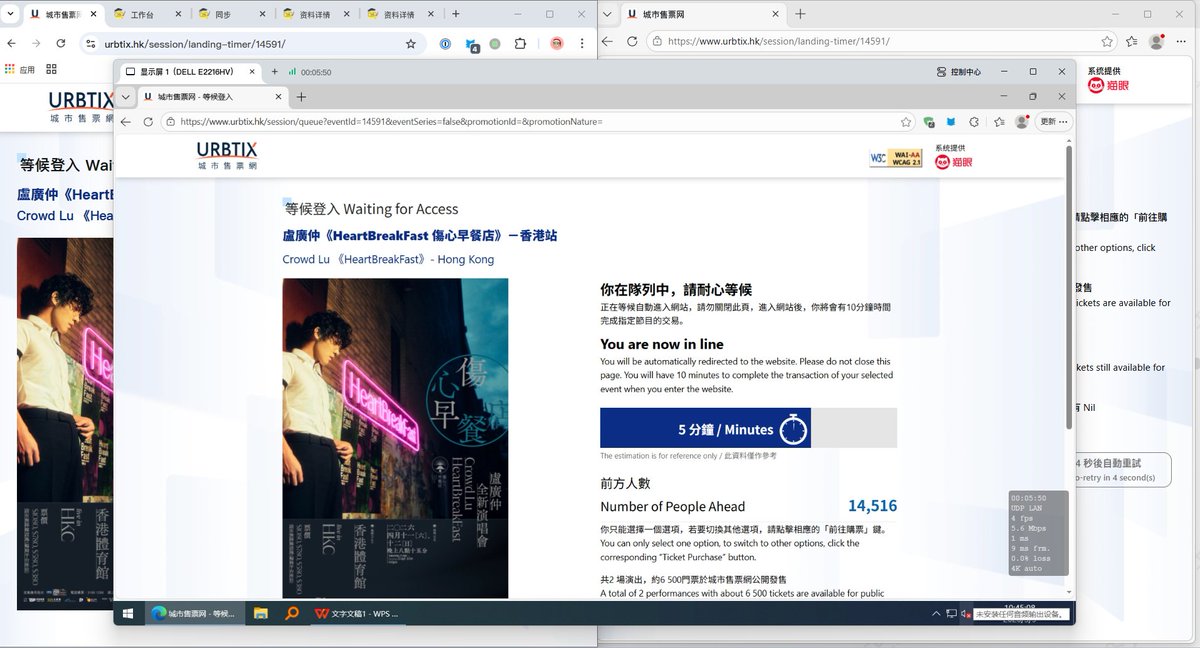Screen dimensions: 1200x648
Task: Open Chrome extensions puzzle icon
Action: (520, 44)
